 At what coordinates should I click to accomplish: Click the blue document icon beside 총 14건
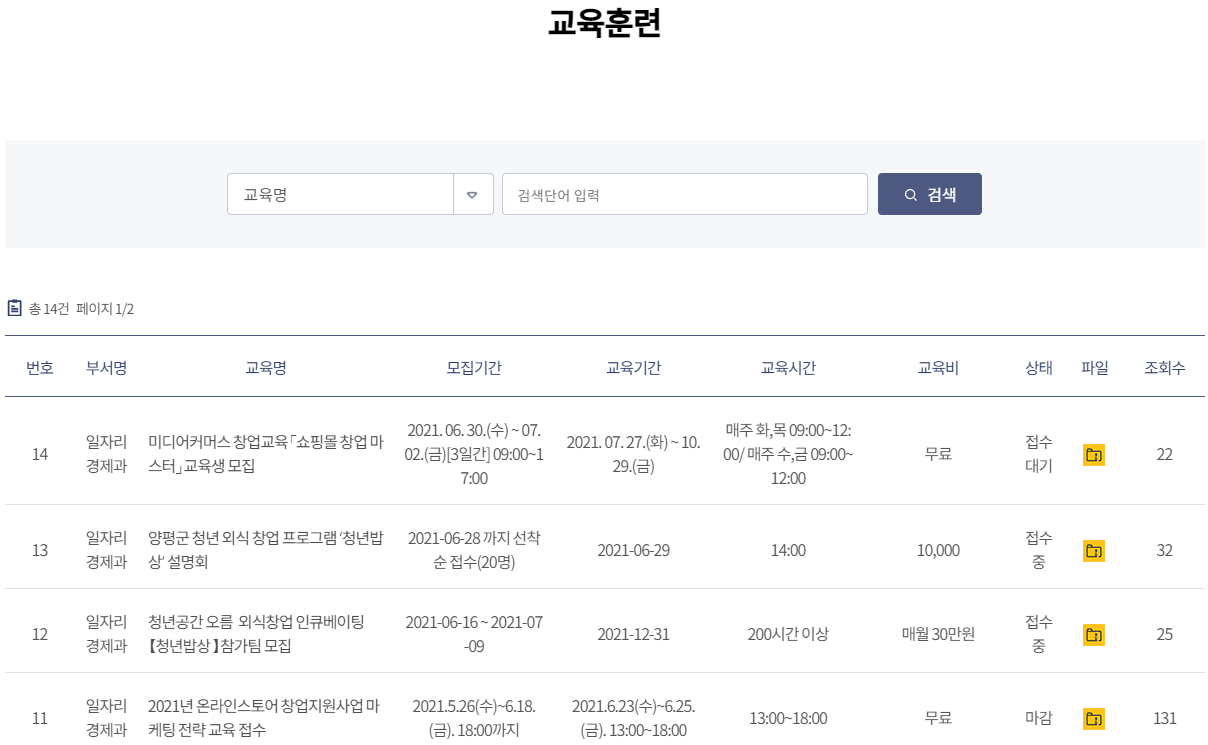tap(14, 306)
